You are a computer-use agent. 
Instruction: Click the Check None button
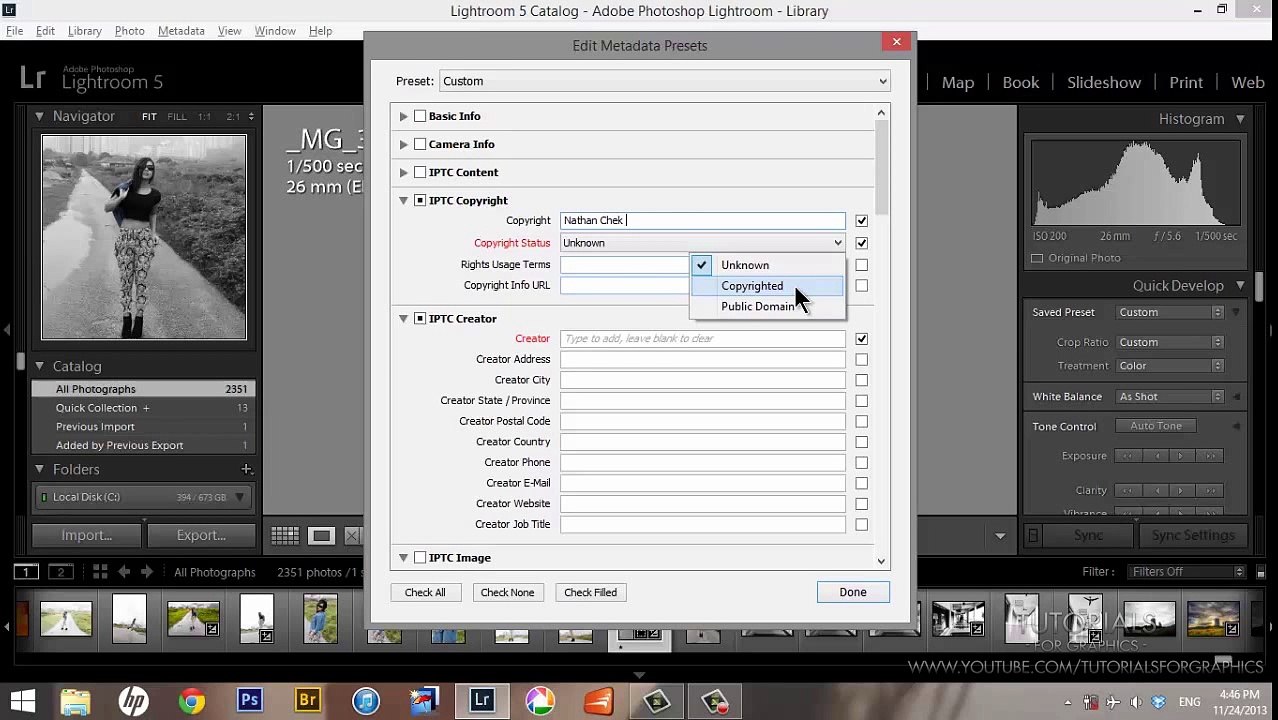[507, 593]
